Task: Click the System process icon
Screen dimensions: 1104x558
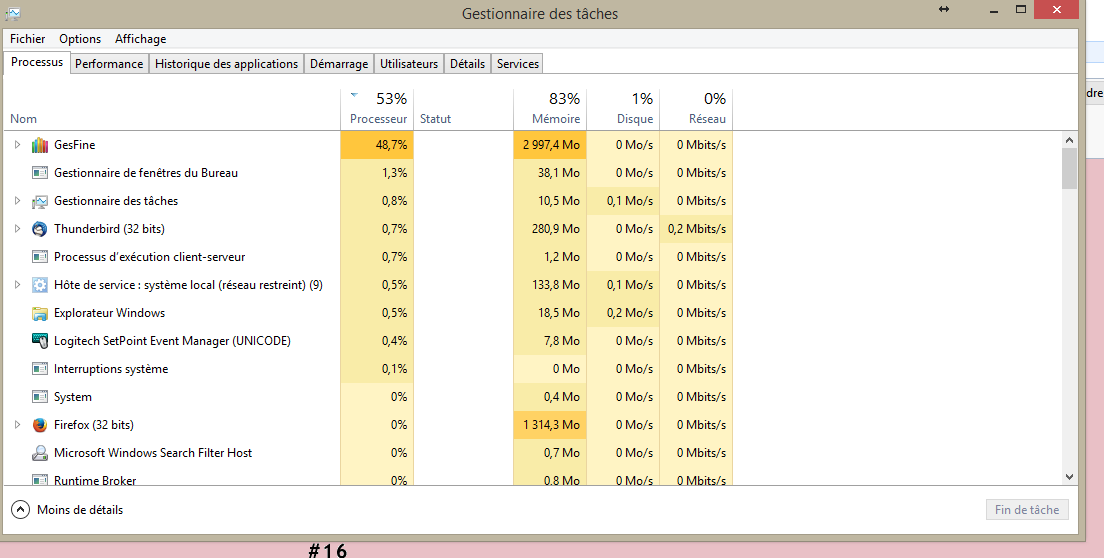Action: [x=40, y=397]
